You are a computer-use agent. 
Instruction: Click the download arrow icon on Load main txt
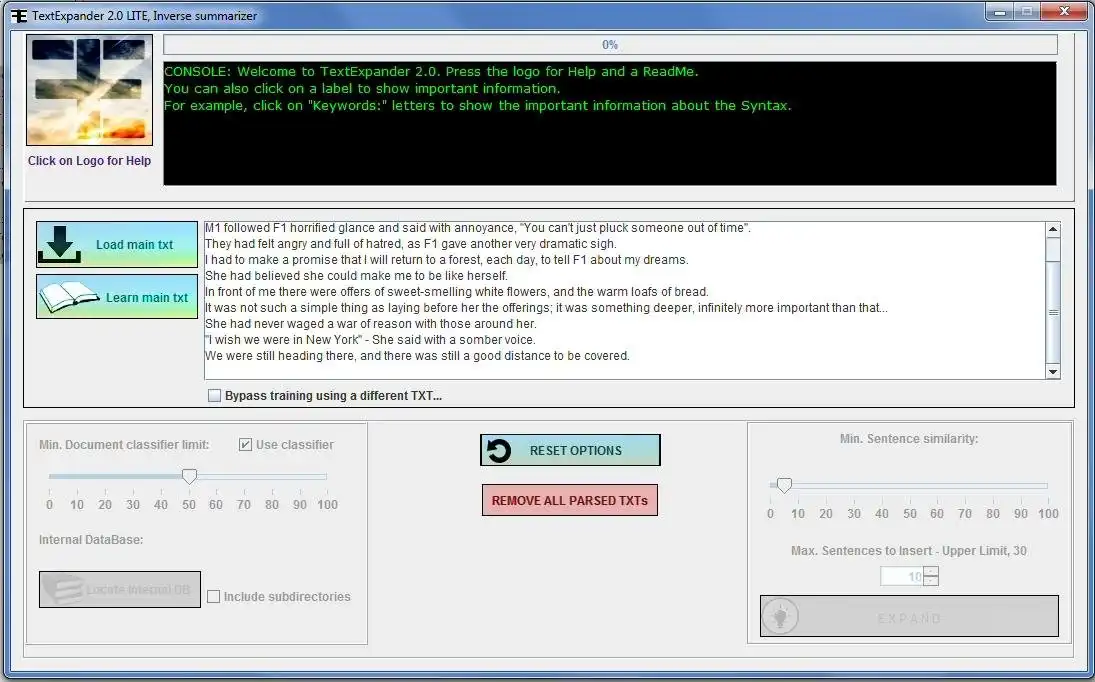tap(59, 244)
